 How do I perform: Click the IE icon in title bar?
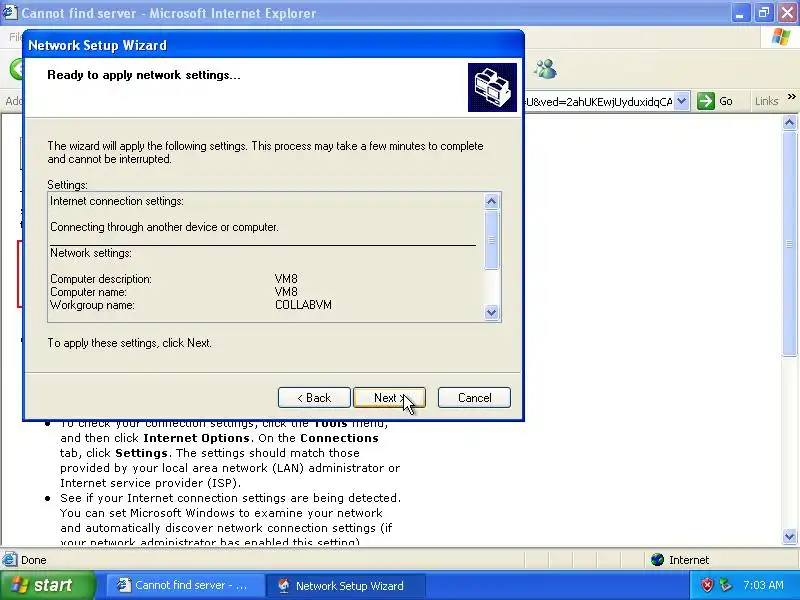[x=9, y=13]
